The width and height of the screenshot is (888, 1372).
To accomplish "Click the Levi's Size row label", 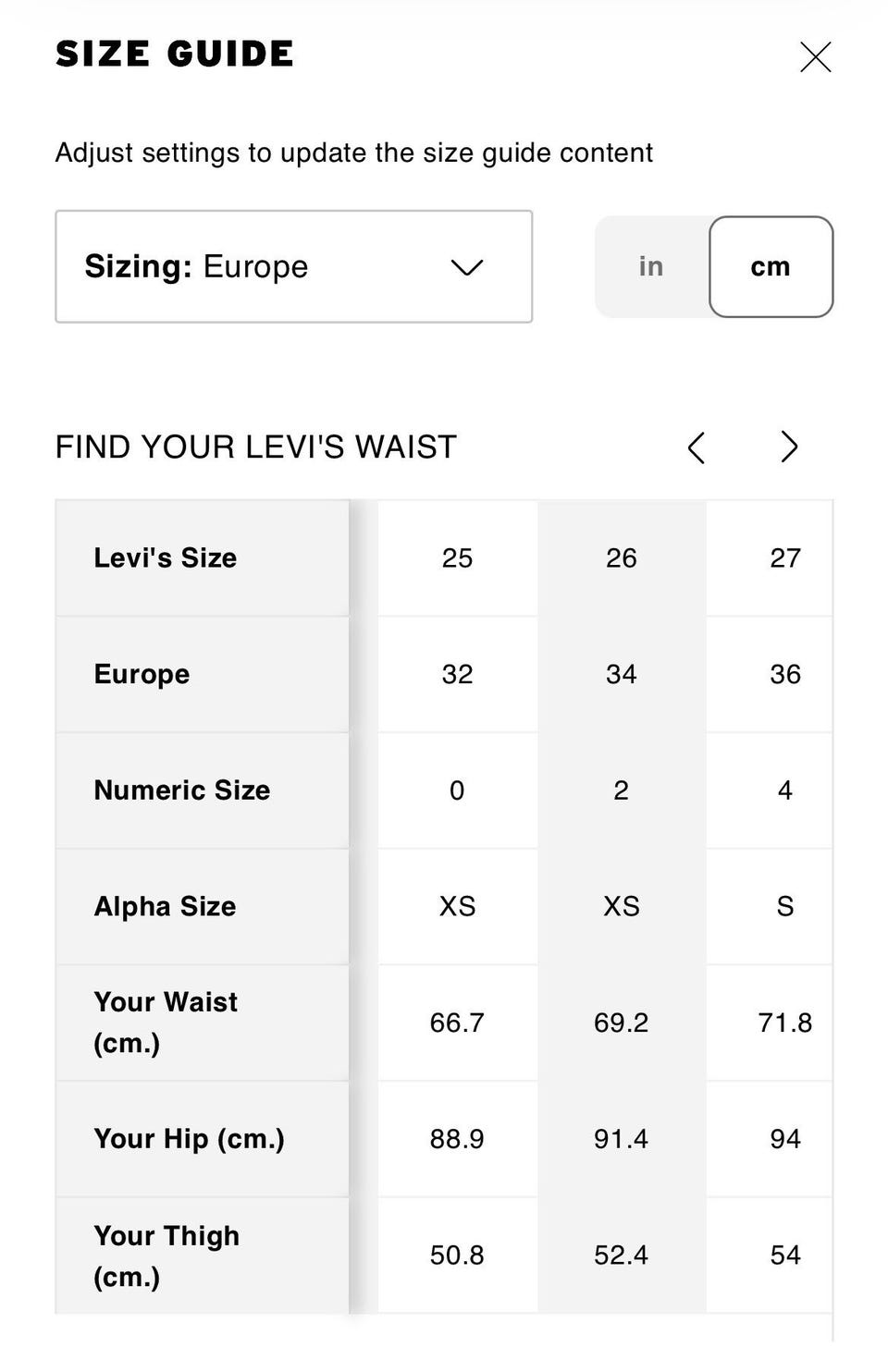I will click(x=166, y=558).
